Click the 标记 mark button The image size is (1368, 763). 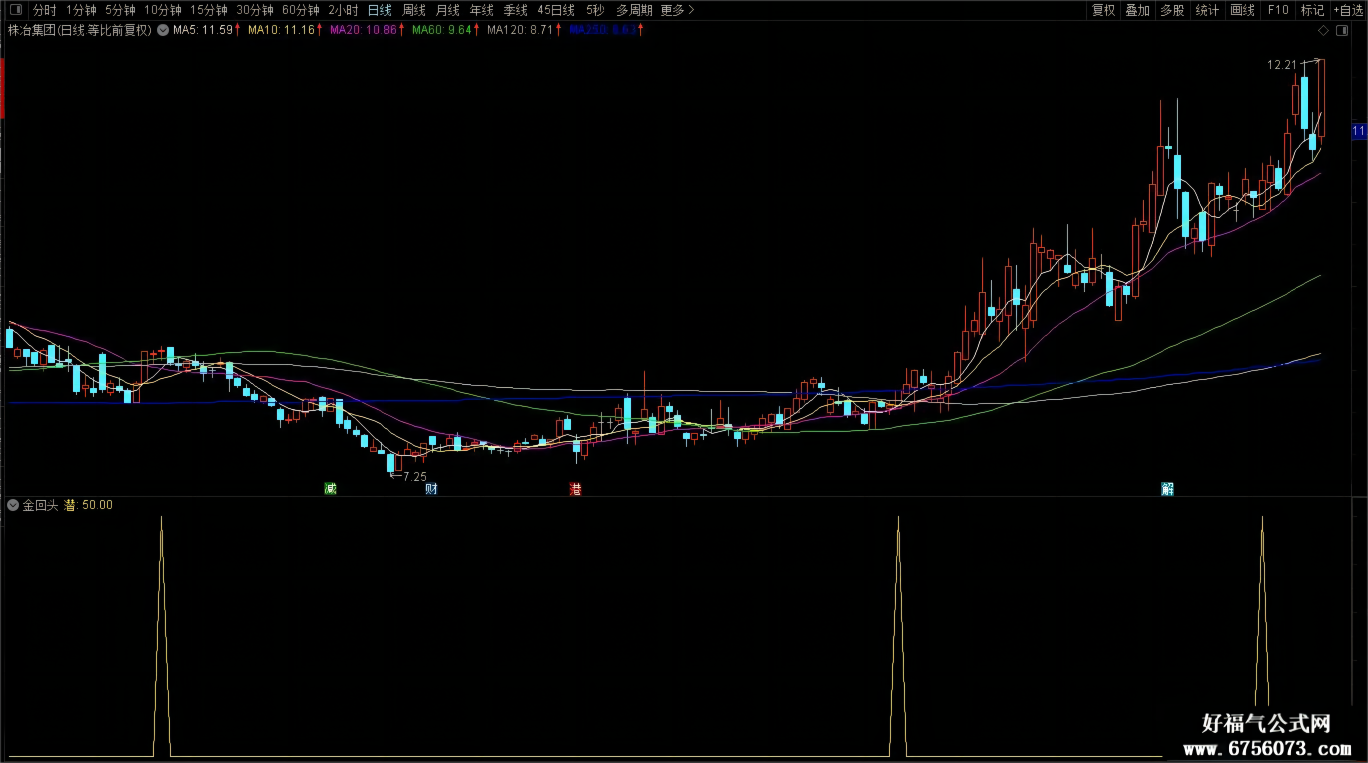[x=1312, y=10]
